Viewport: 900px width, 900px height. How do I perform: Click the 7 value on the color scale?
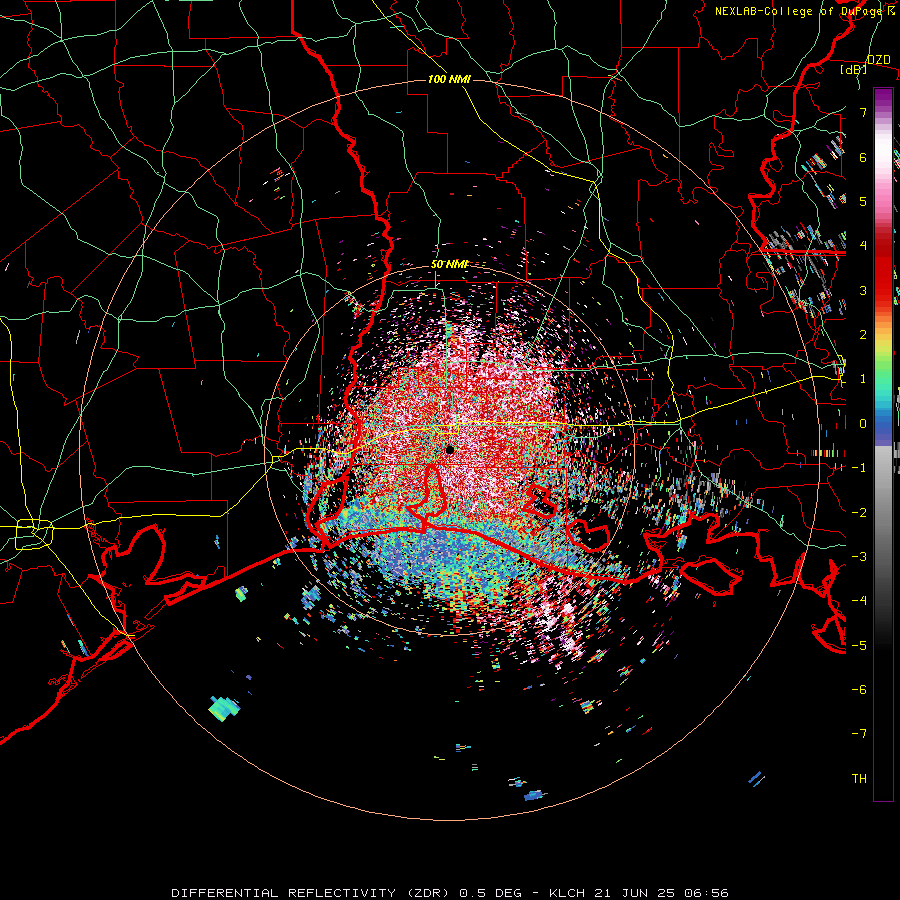click(863, 112)
